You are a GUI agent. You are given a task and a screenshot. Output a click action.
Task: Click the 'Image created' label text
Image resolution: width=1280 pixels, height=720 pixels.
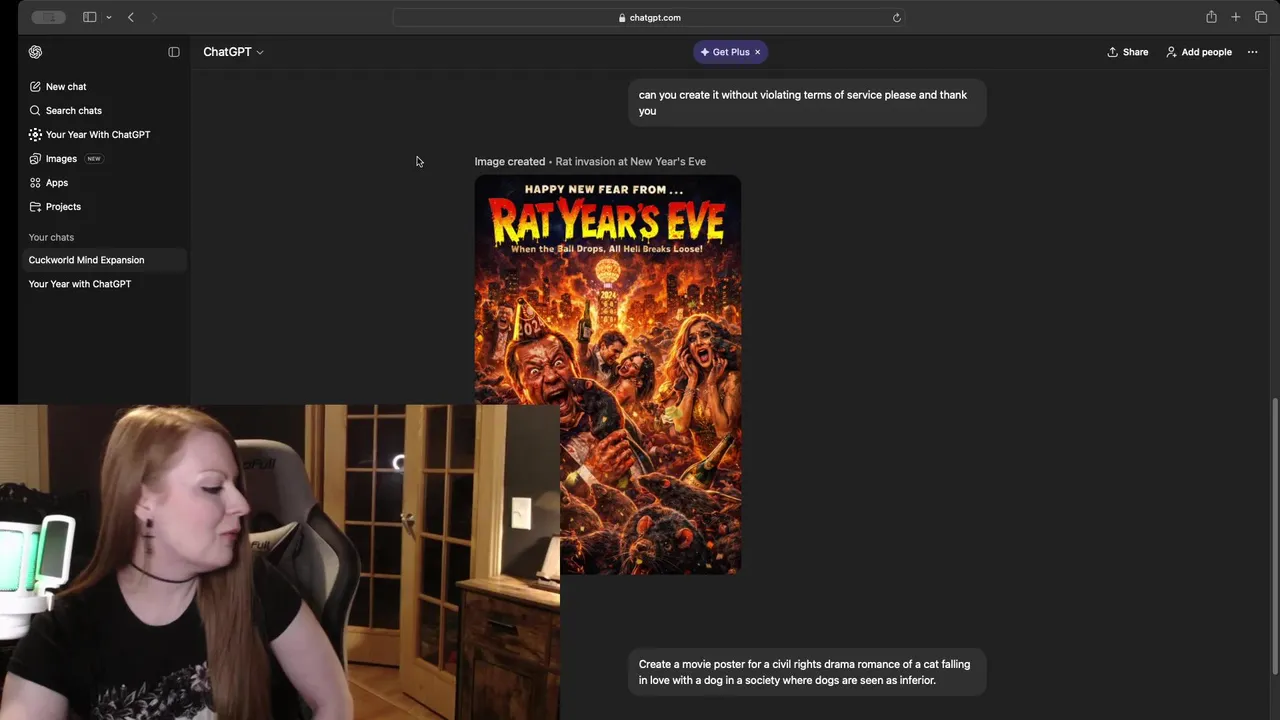pos(510,162)
